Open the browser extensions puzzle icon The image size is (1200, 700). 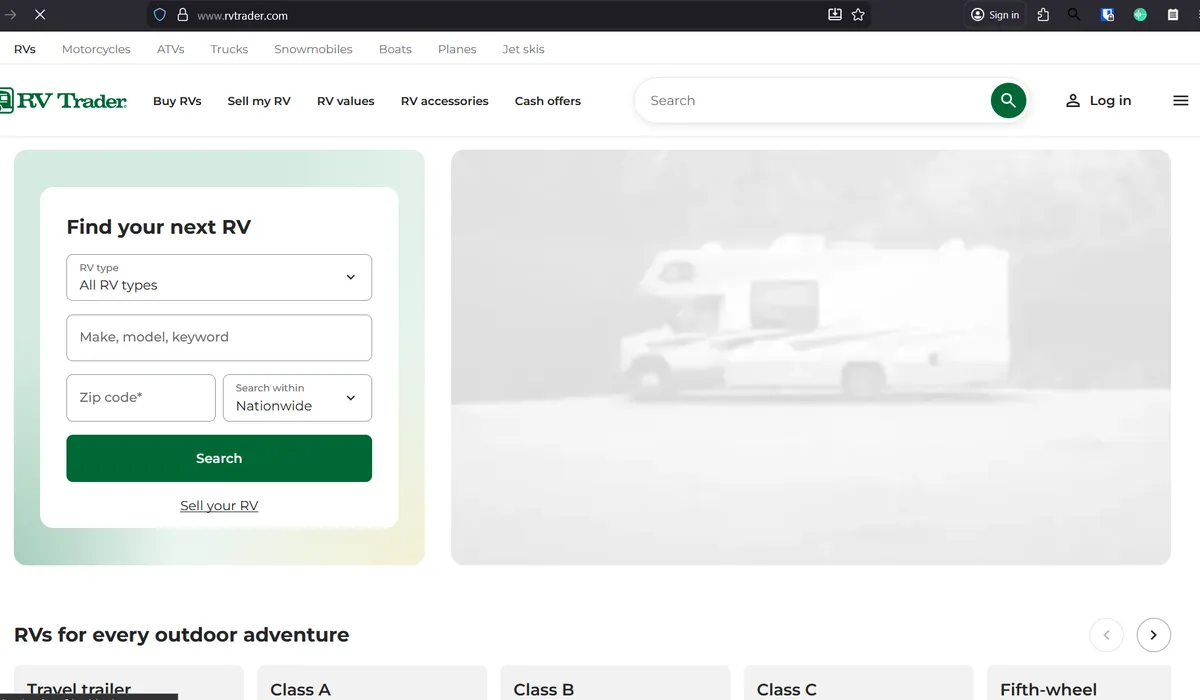pyautogui.click(x=1043, y=15)
